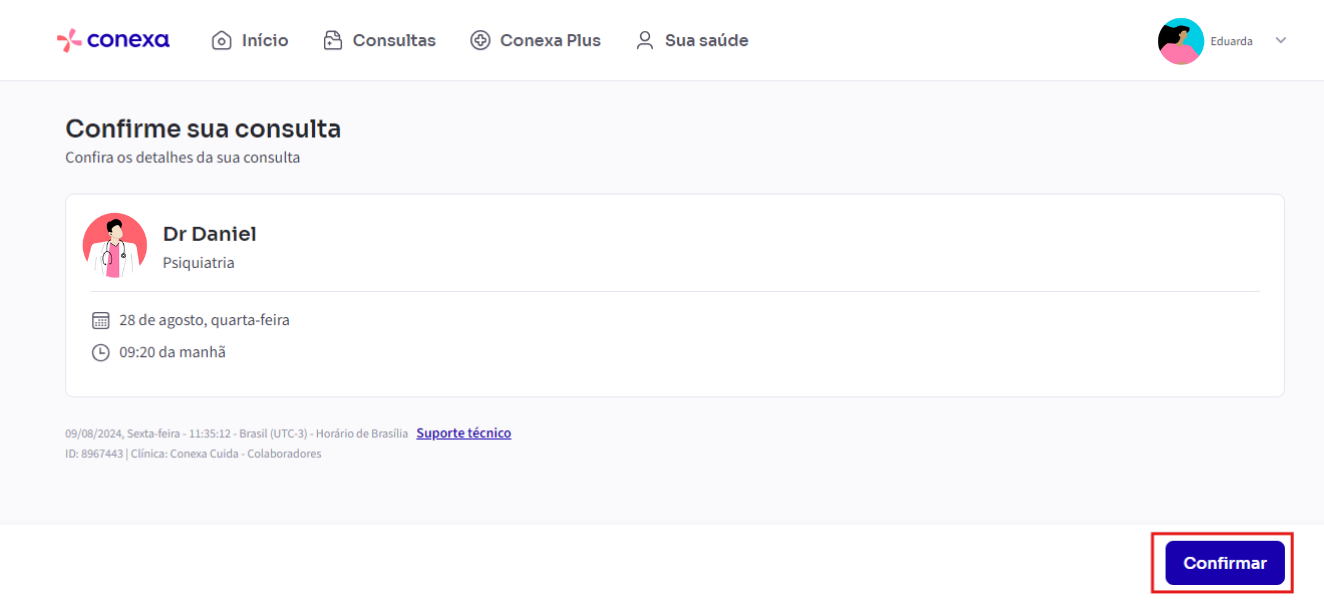Click the time 09:20 da manhã

[x=172, y=352]
